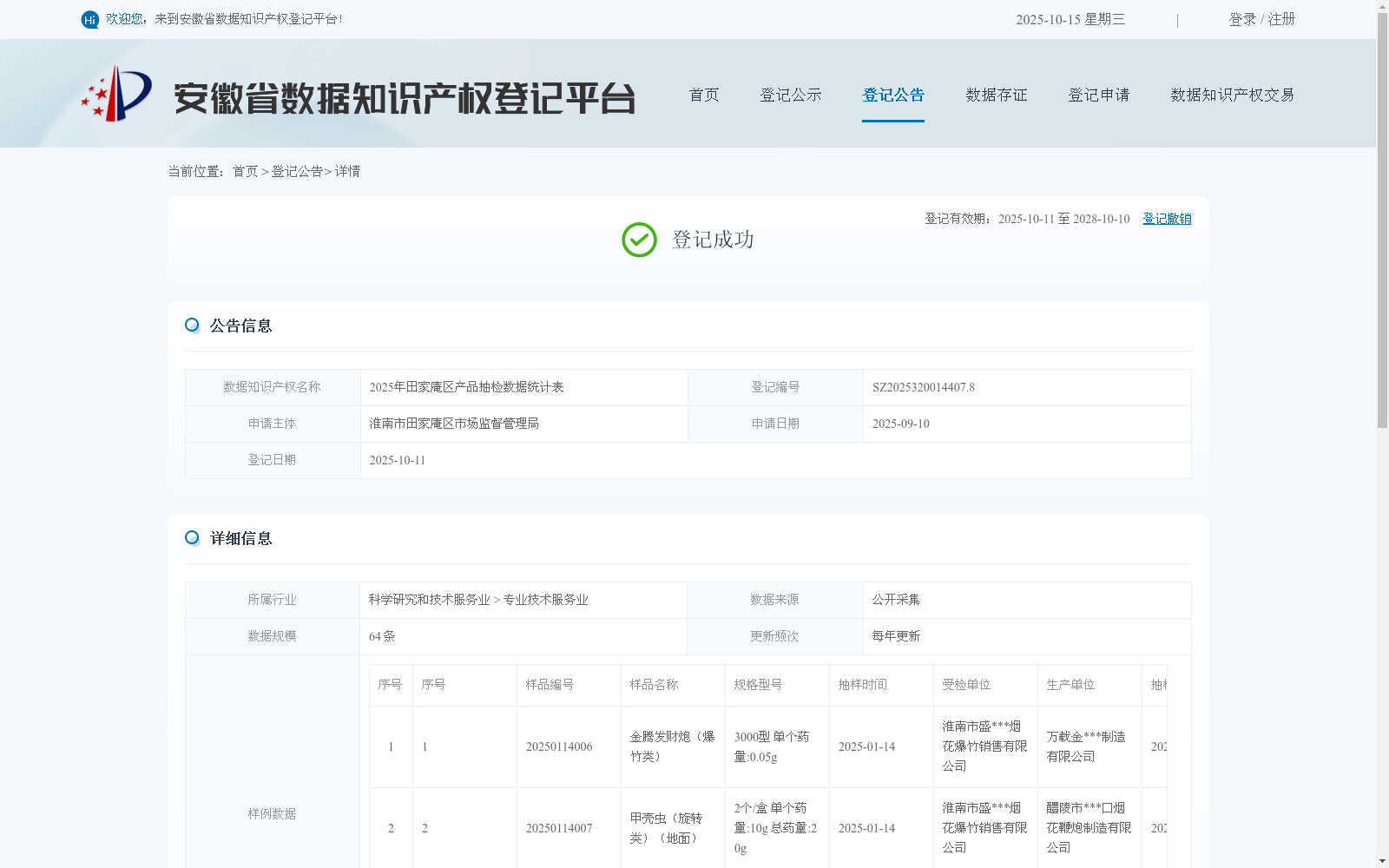Click the 登录 / 注册 link
1389x868 pixels.
[x=1262, y=19]
